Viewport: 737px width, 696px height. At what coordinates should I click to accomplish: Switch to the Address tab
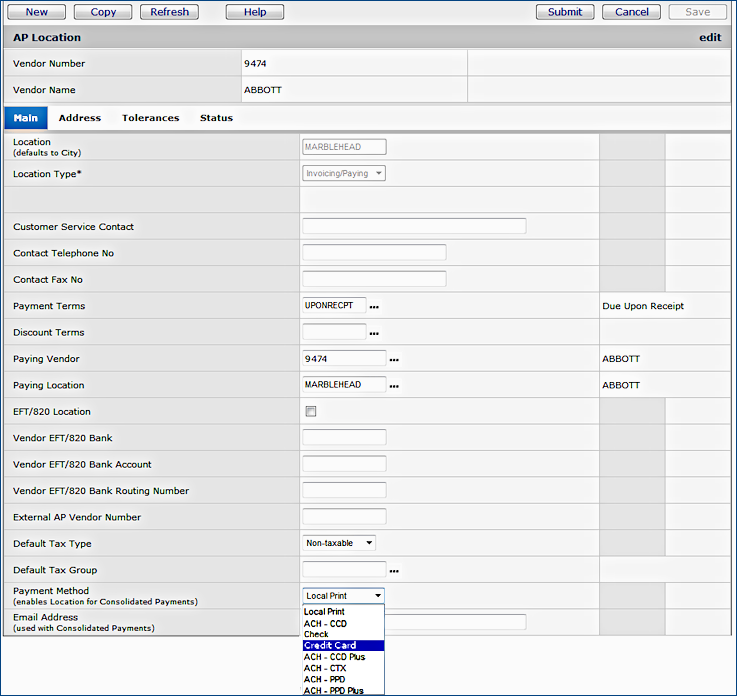[80, 118]
